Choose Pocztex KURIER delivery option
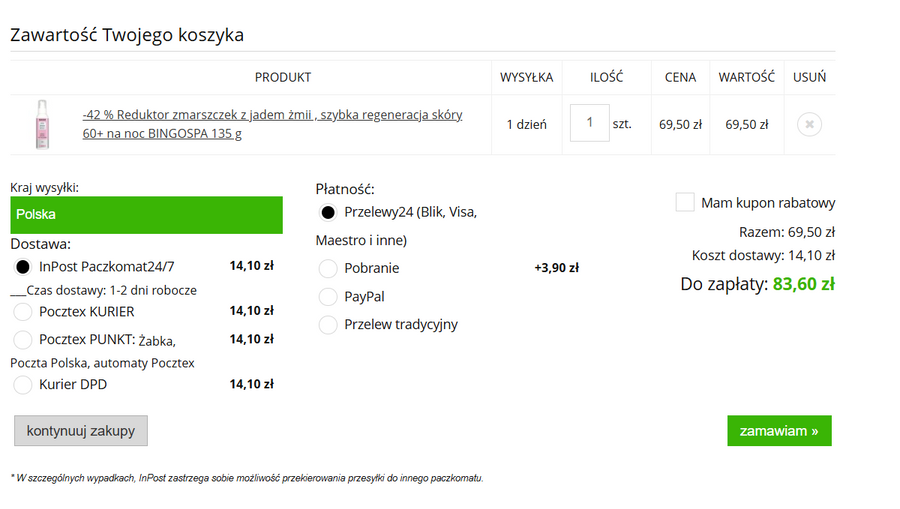The width and height of the screenshot is (900, 509). point(23,312)
